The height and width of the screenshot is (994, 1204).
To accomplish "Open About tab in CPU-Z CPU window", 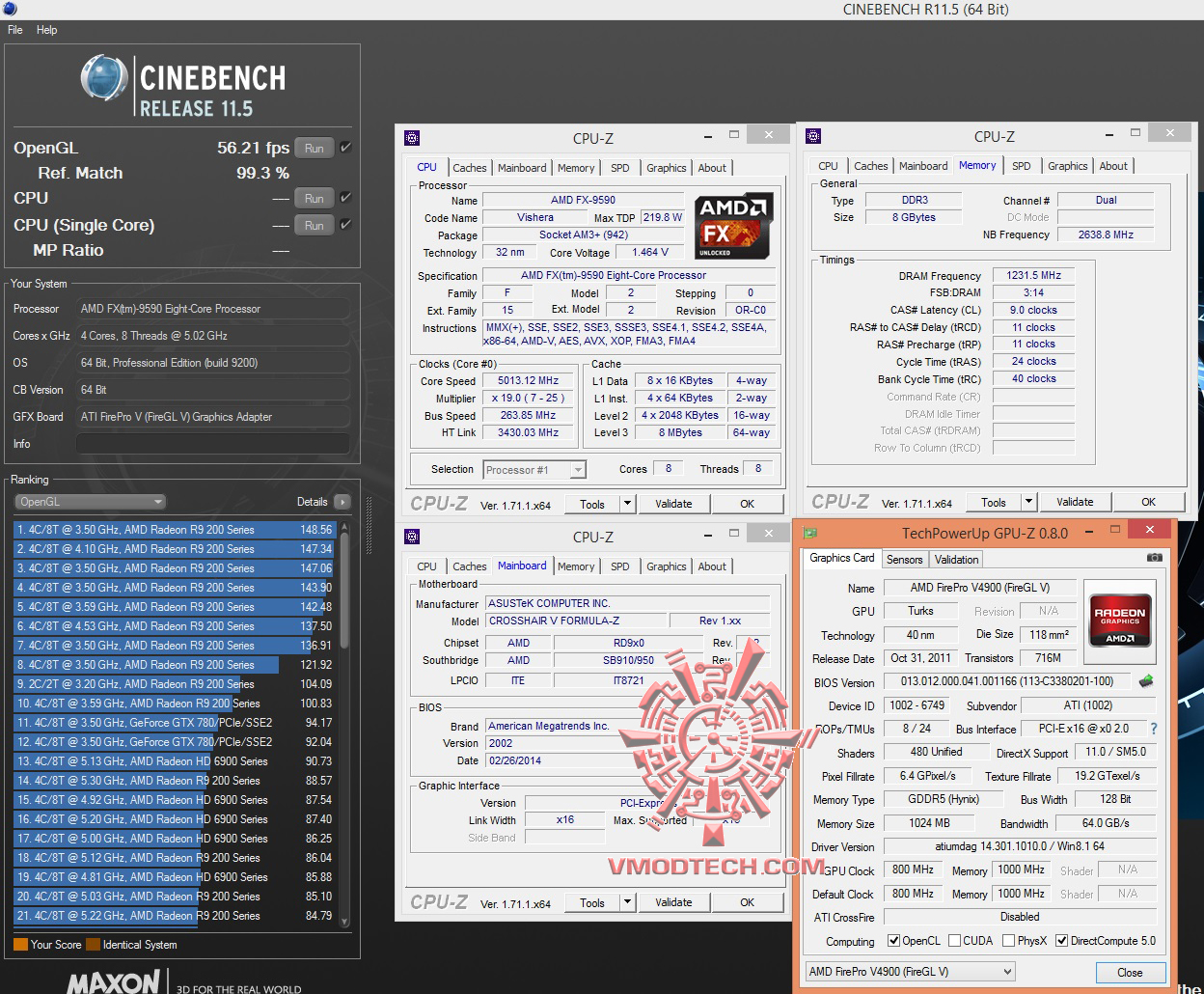I will [x=712, y=168].
